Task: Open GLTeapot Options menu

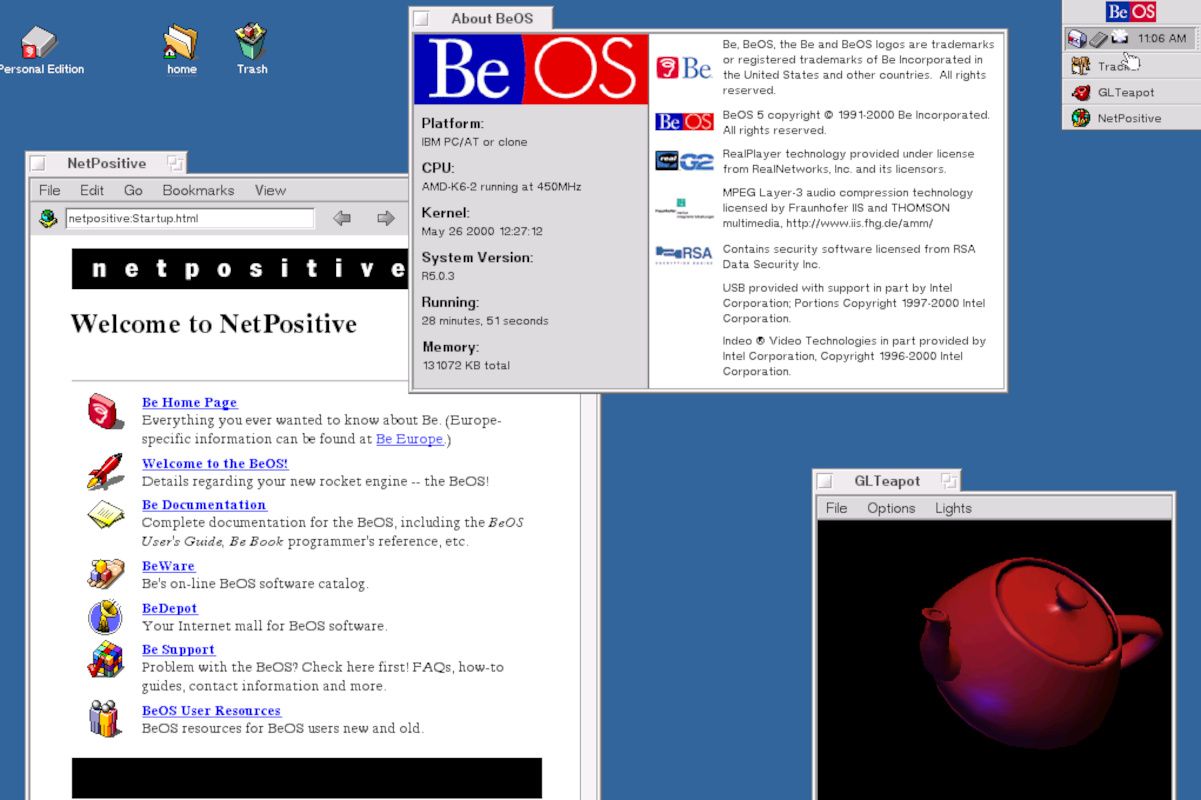Action: 891,508
